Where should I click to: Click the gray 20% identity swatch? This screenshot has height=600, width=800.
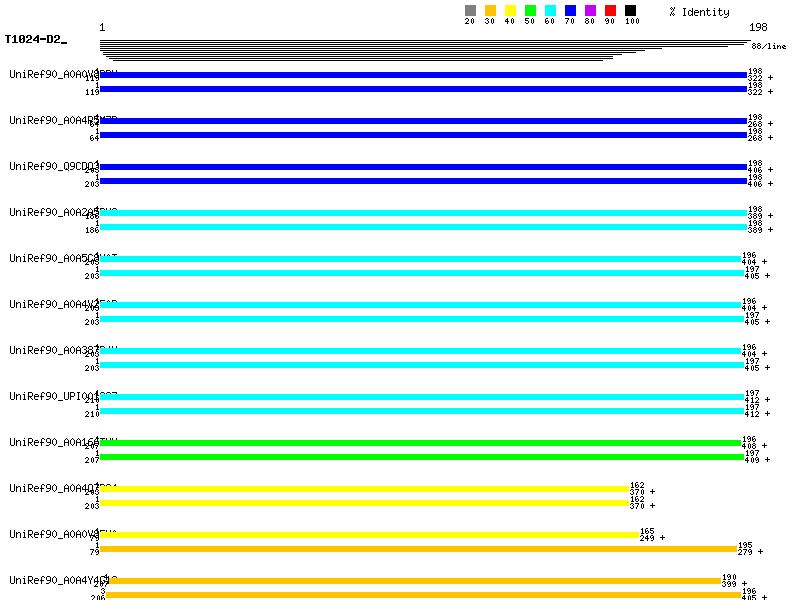point(470,11)
